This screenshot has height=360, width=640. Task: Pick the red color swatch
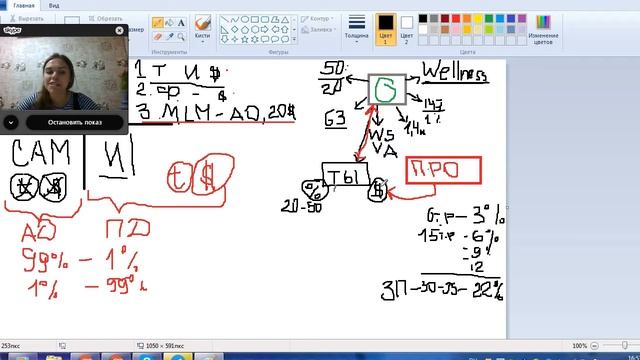click(456, 18)
